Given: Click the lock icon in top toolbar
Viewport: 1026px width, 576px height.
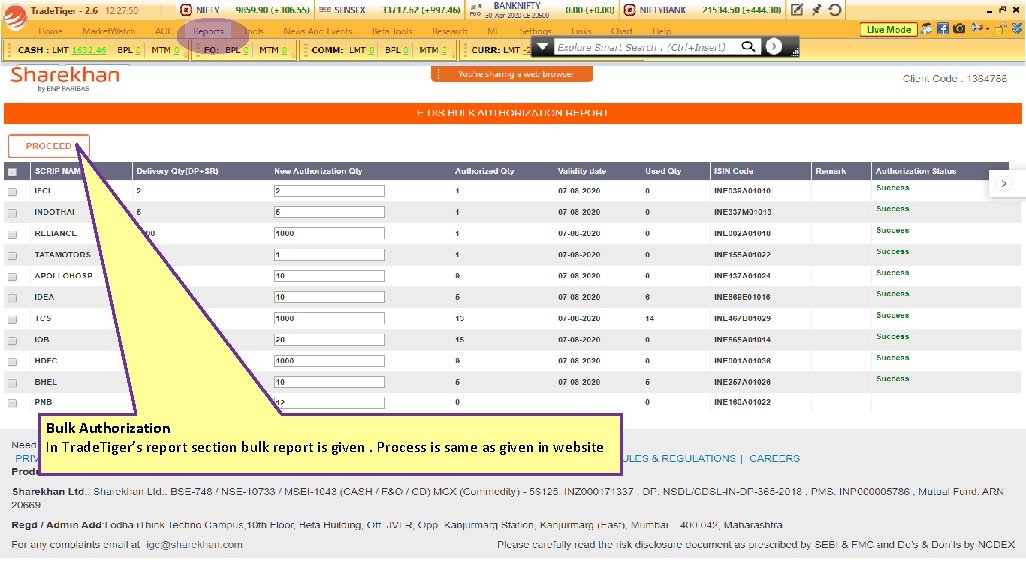Looking at the screenshot, I should pos(1001,29).
